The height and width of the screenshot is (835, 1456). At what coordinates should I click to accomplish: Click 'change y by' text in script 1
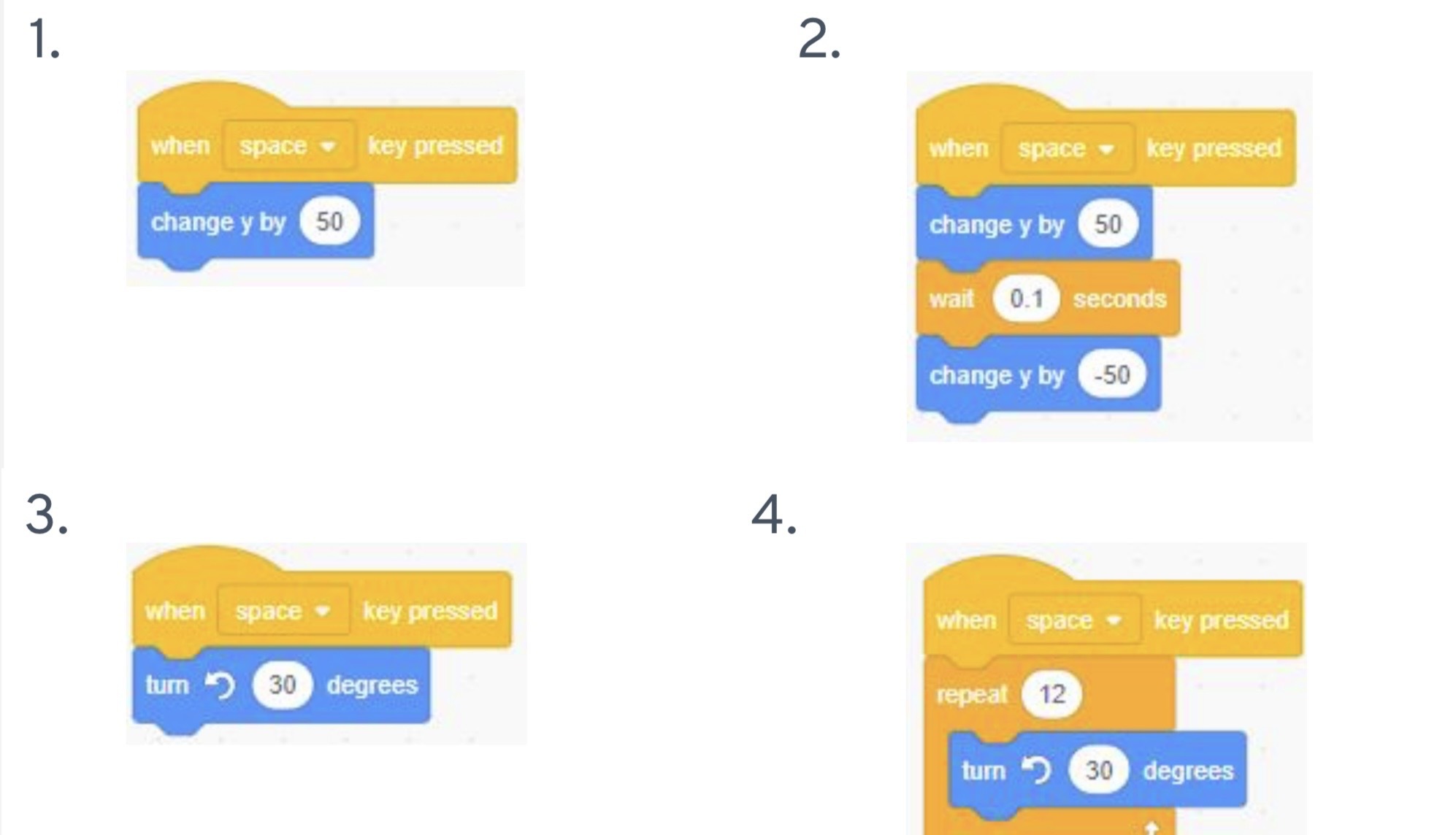[x=218, y=222]
